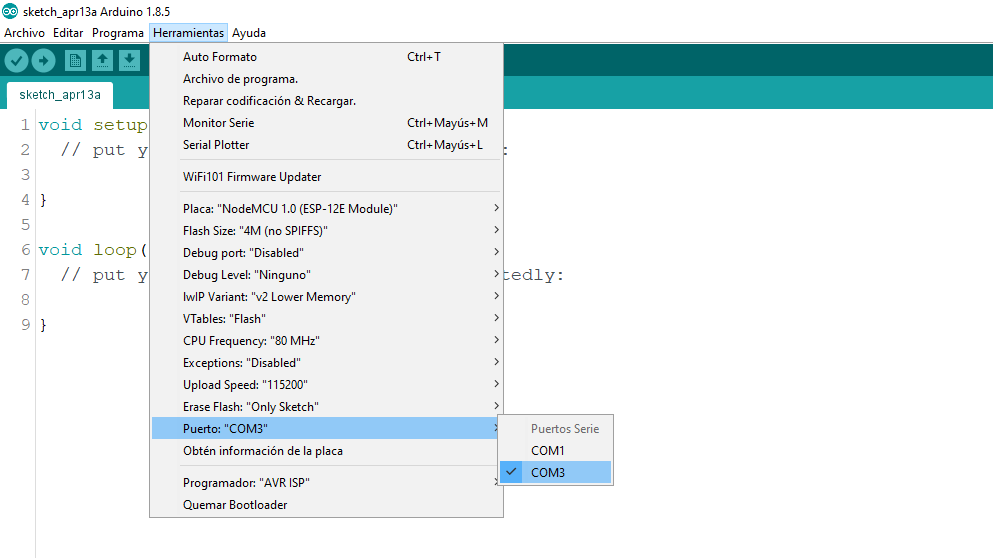Click the New sketch toolbar icon
Image resolution: width=993 pixels, height=558 pixels.
(x=75, y=61)
